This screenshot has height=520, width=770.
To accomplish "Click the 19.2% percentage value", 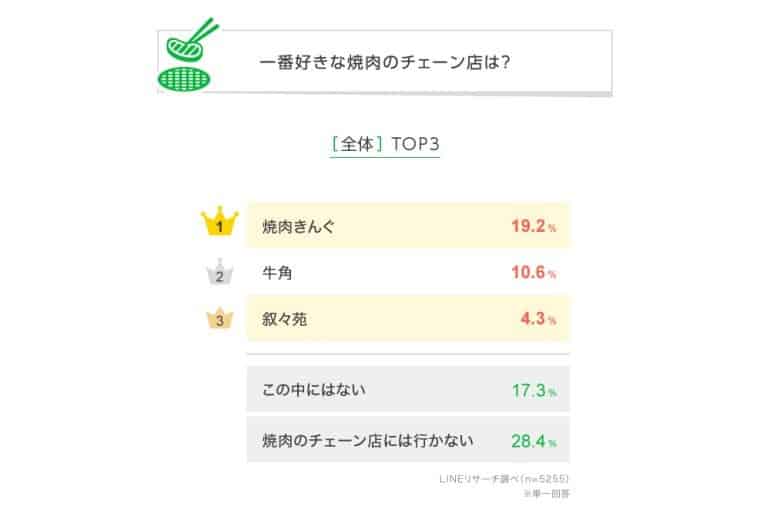I will point(532,226).
